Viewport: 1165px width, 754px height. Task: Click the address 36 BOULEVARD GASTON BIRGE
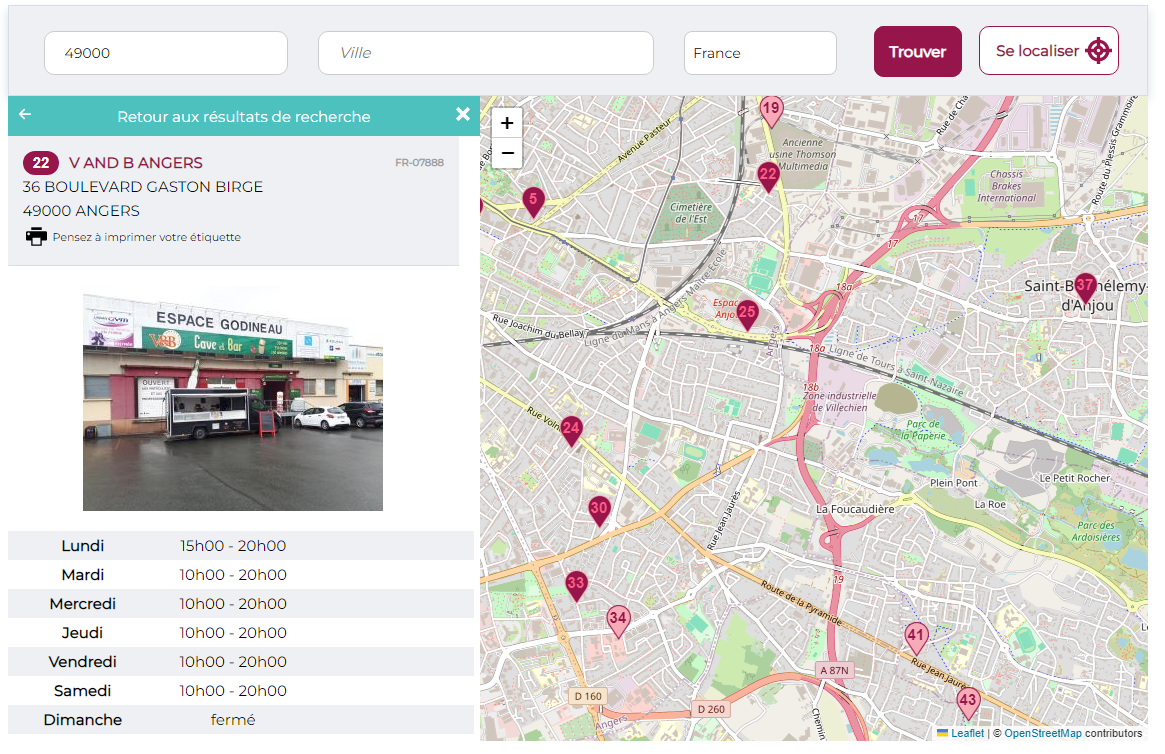[x=143, y=186]
